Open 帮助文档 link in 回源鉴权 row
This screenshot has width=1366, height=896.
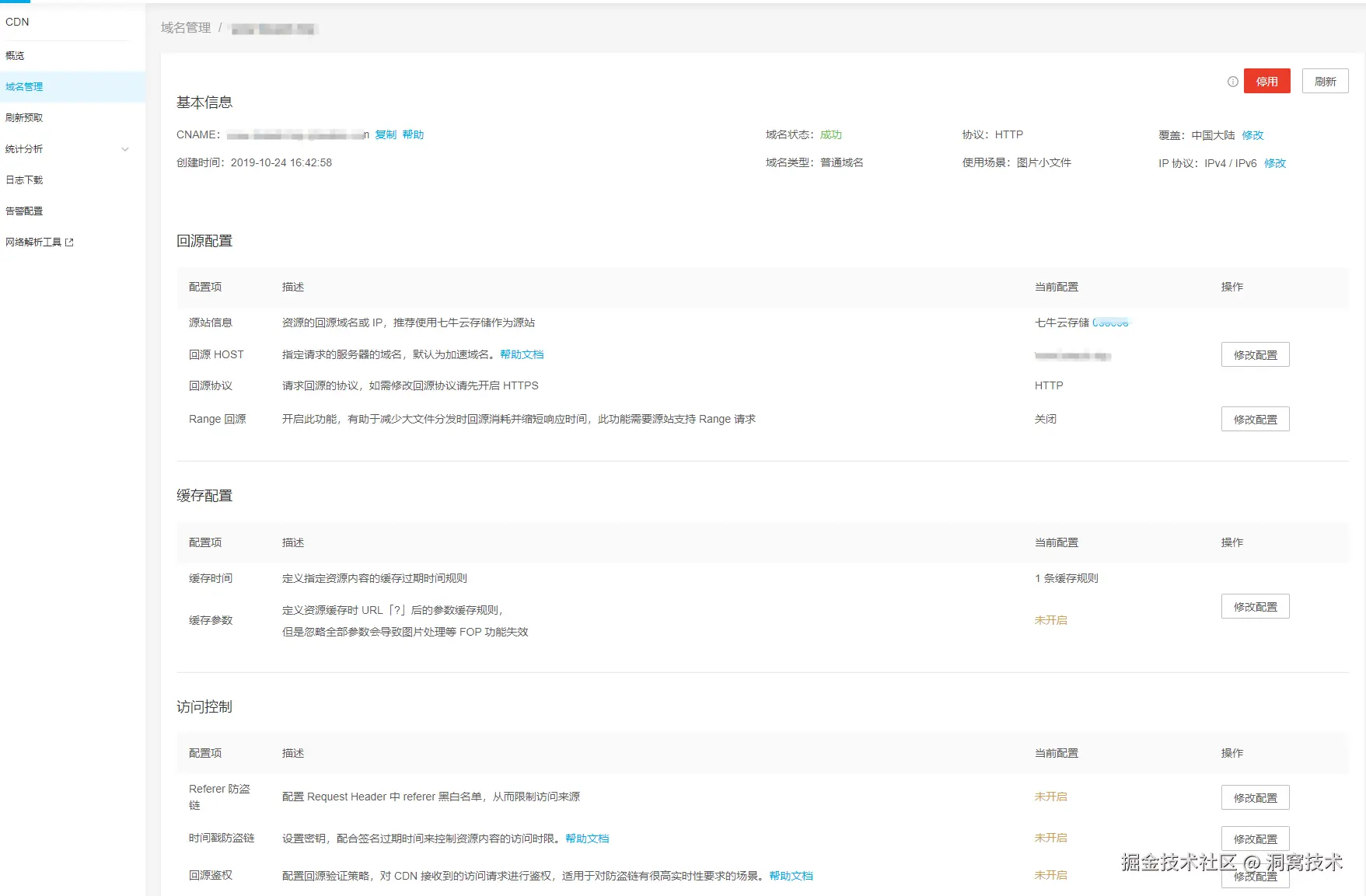click(791, 876)
